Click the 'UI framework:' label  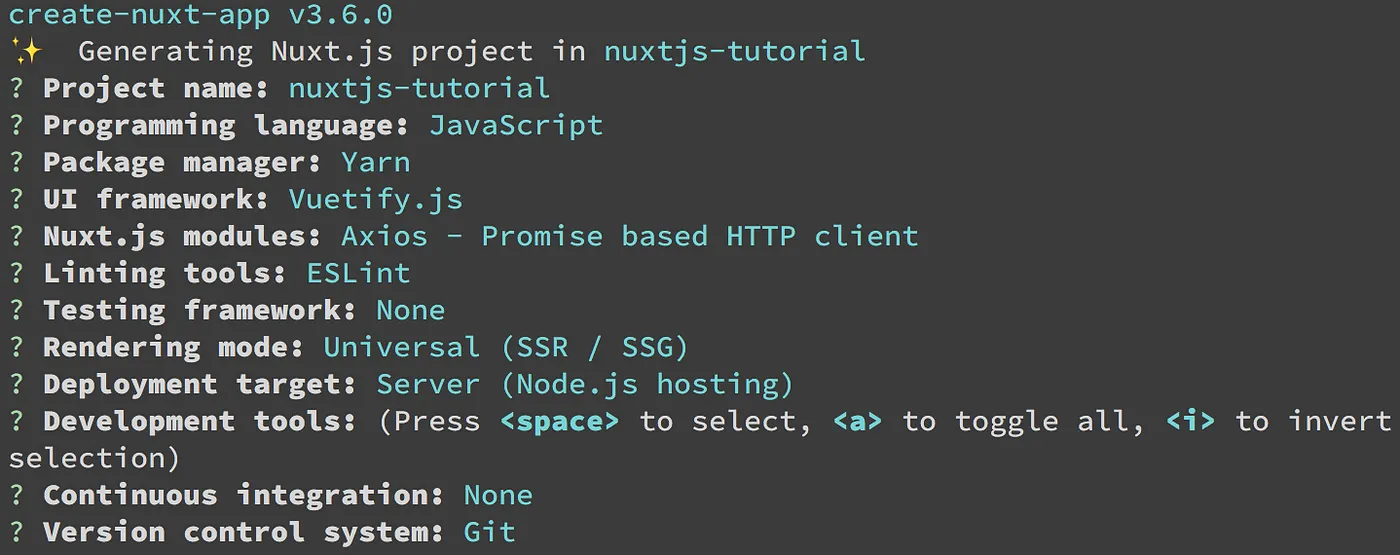[x=156, y=199]
